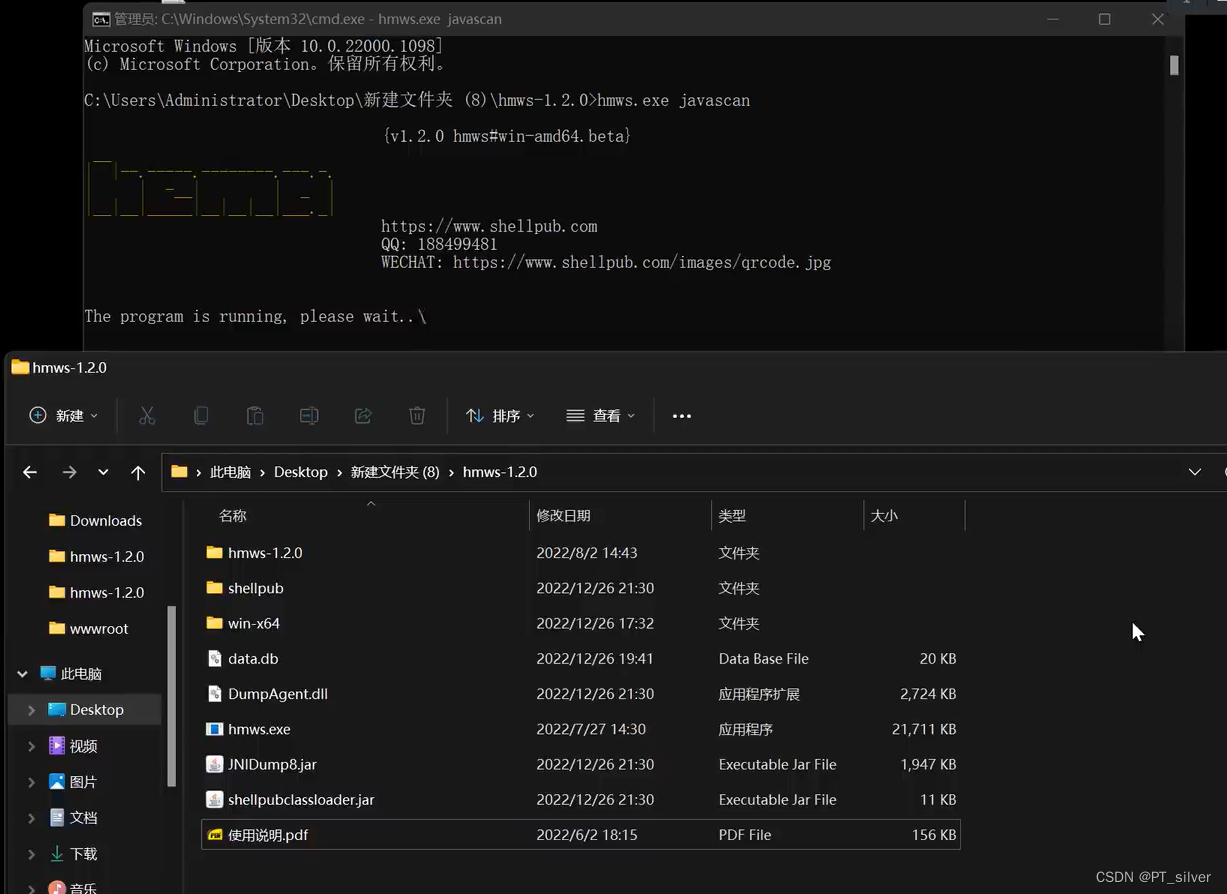Expand the 视频 tree node
This screenshot has height=894, width=1227.
(x=31, y=746)
